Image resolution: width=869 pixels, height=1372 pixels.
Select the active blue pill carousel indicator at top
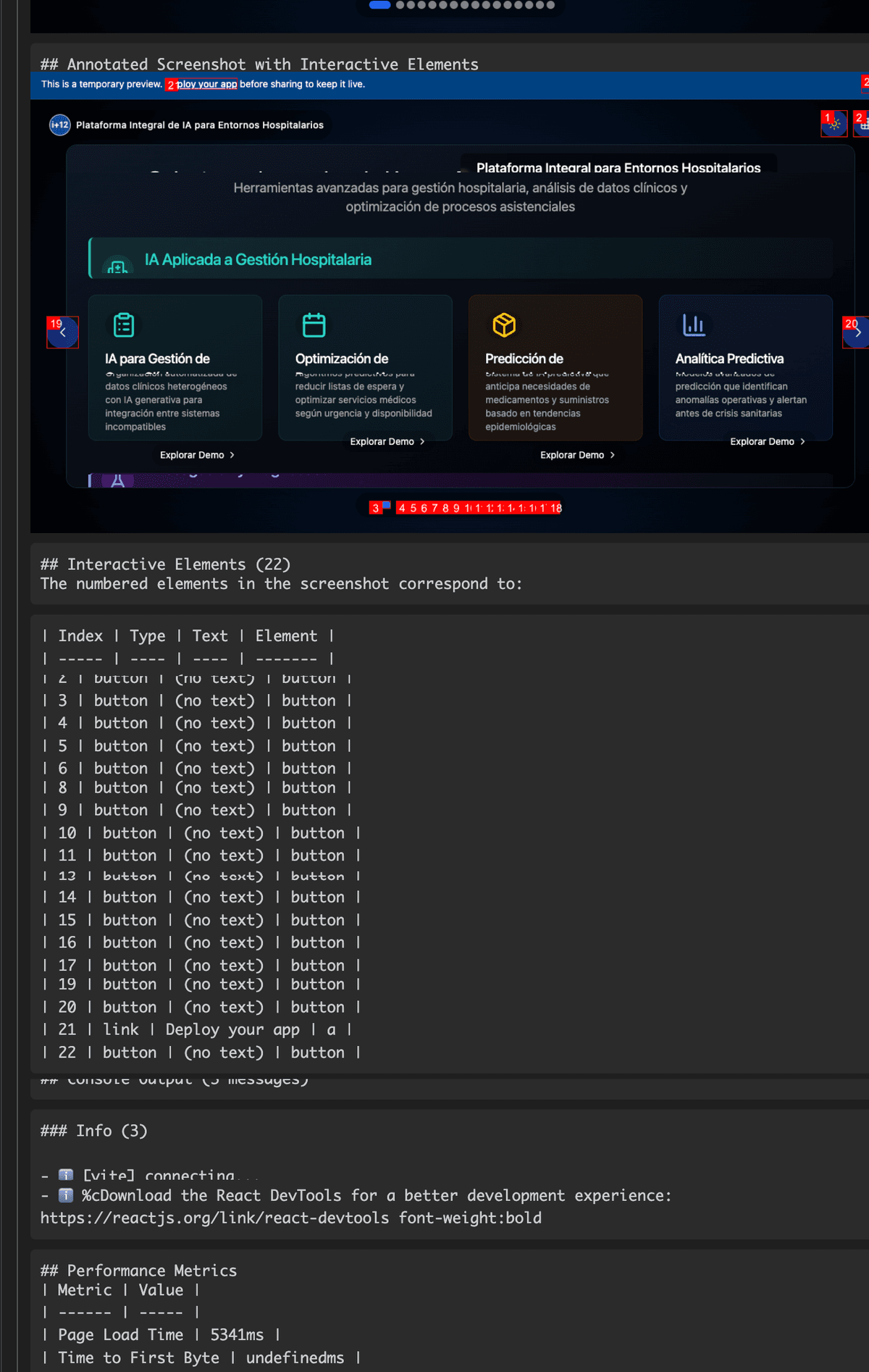tap(380, 5)
